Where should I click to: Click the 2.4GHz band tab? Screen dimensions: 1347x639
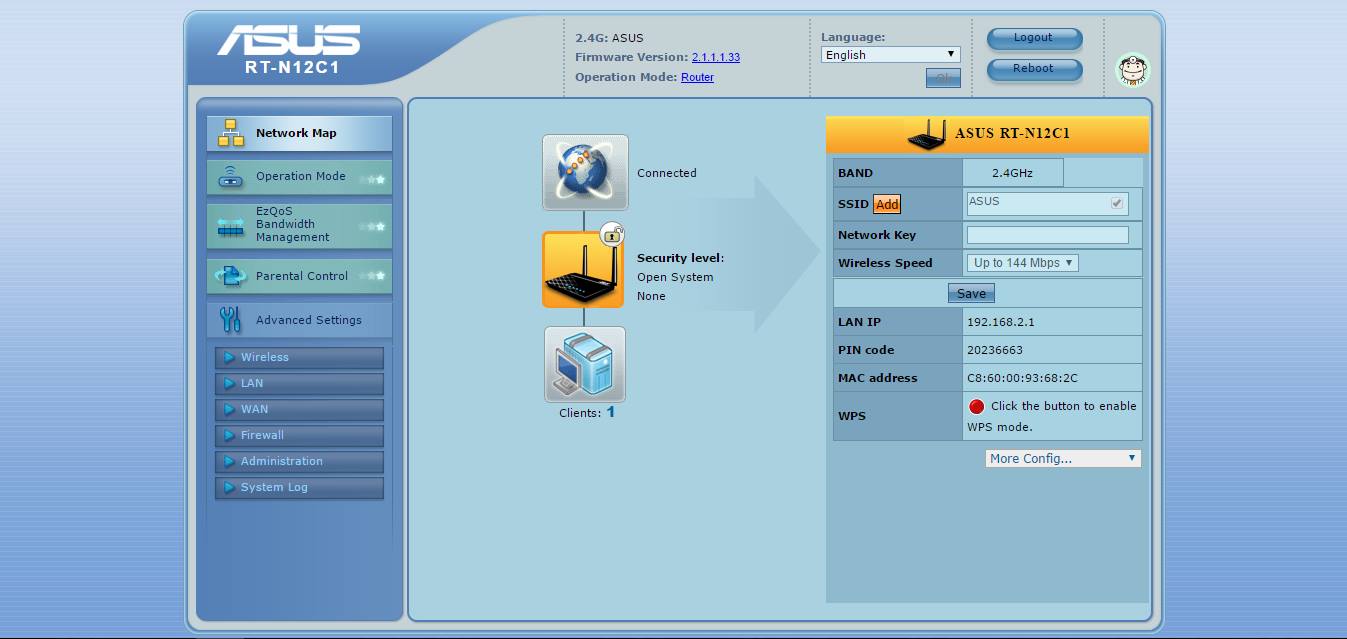(x=1012, y=173)
